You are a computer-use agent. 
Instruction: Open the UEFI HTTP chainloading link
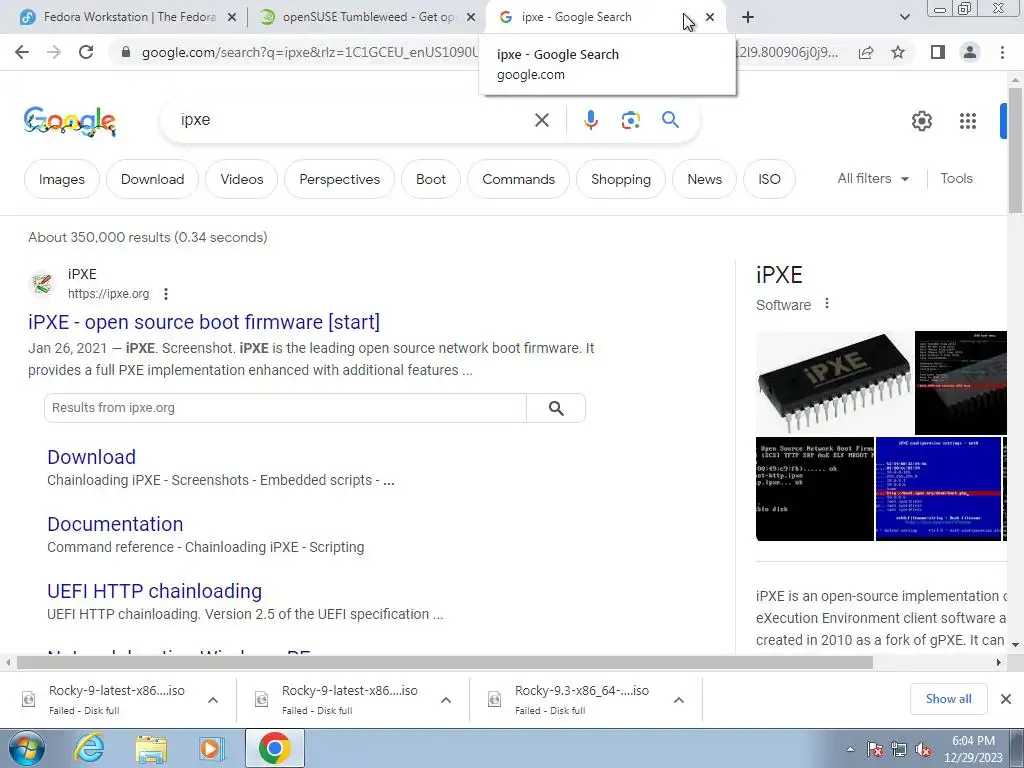(x=154, y=591)
